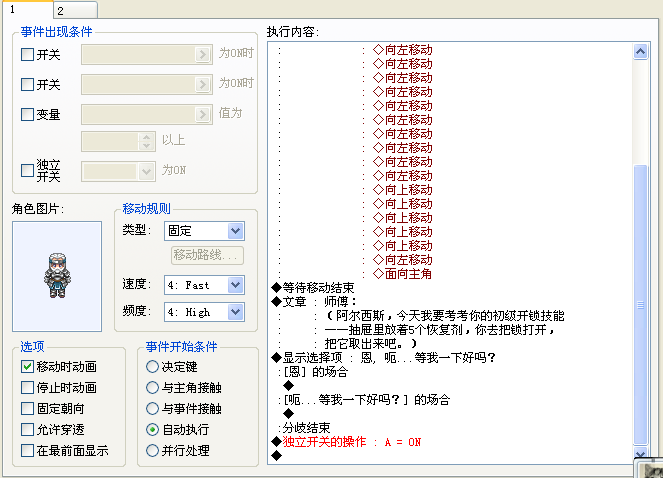Click the command list scrollbar thumb
Screen dimensions: 663x478
pos(641,305)
